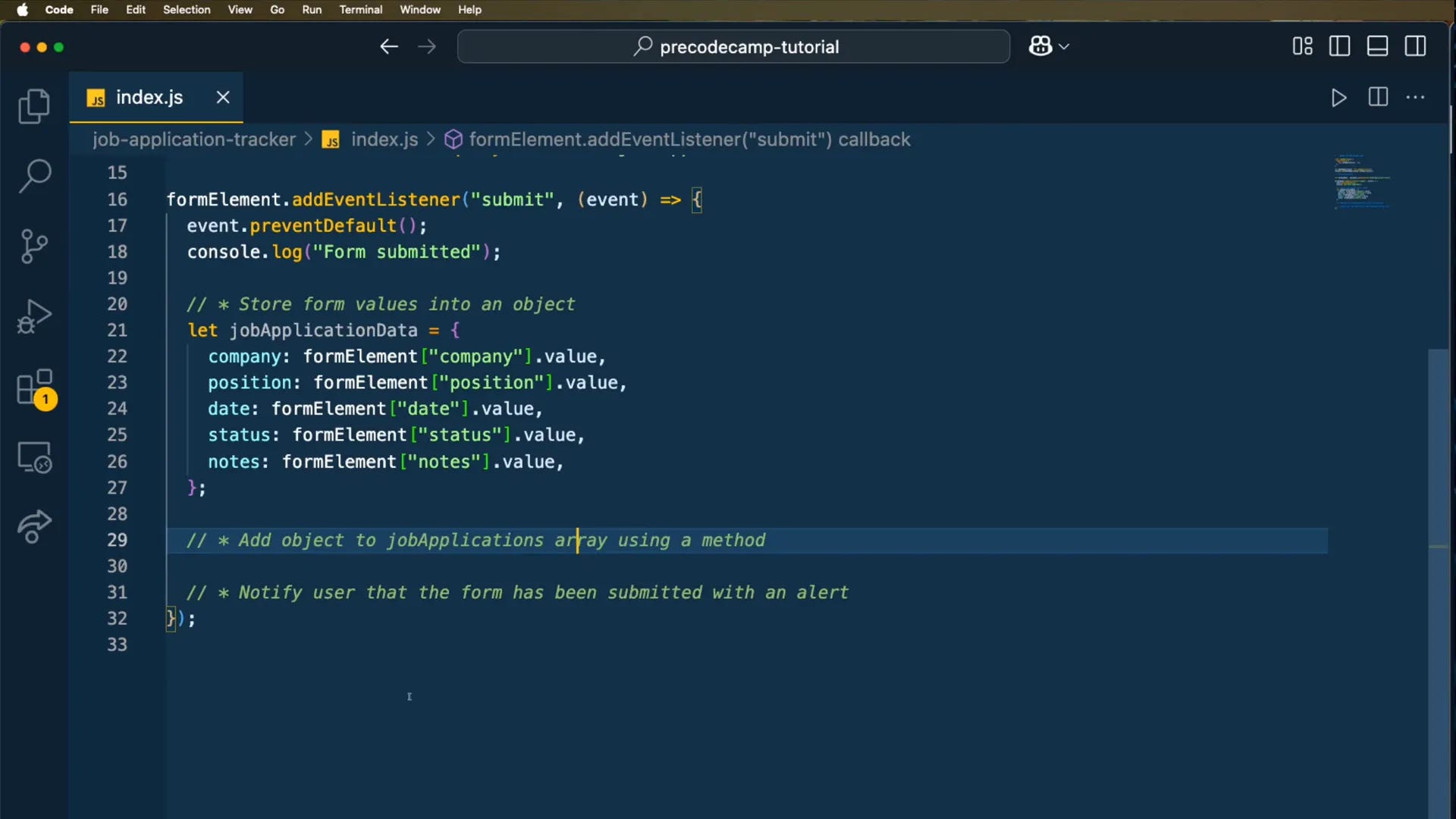Open the editor More Actions ellipsis
The image size is (1456, 819).
point(1415,98)
